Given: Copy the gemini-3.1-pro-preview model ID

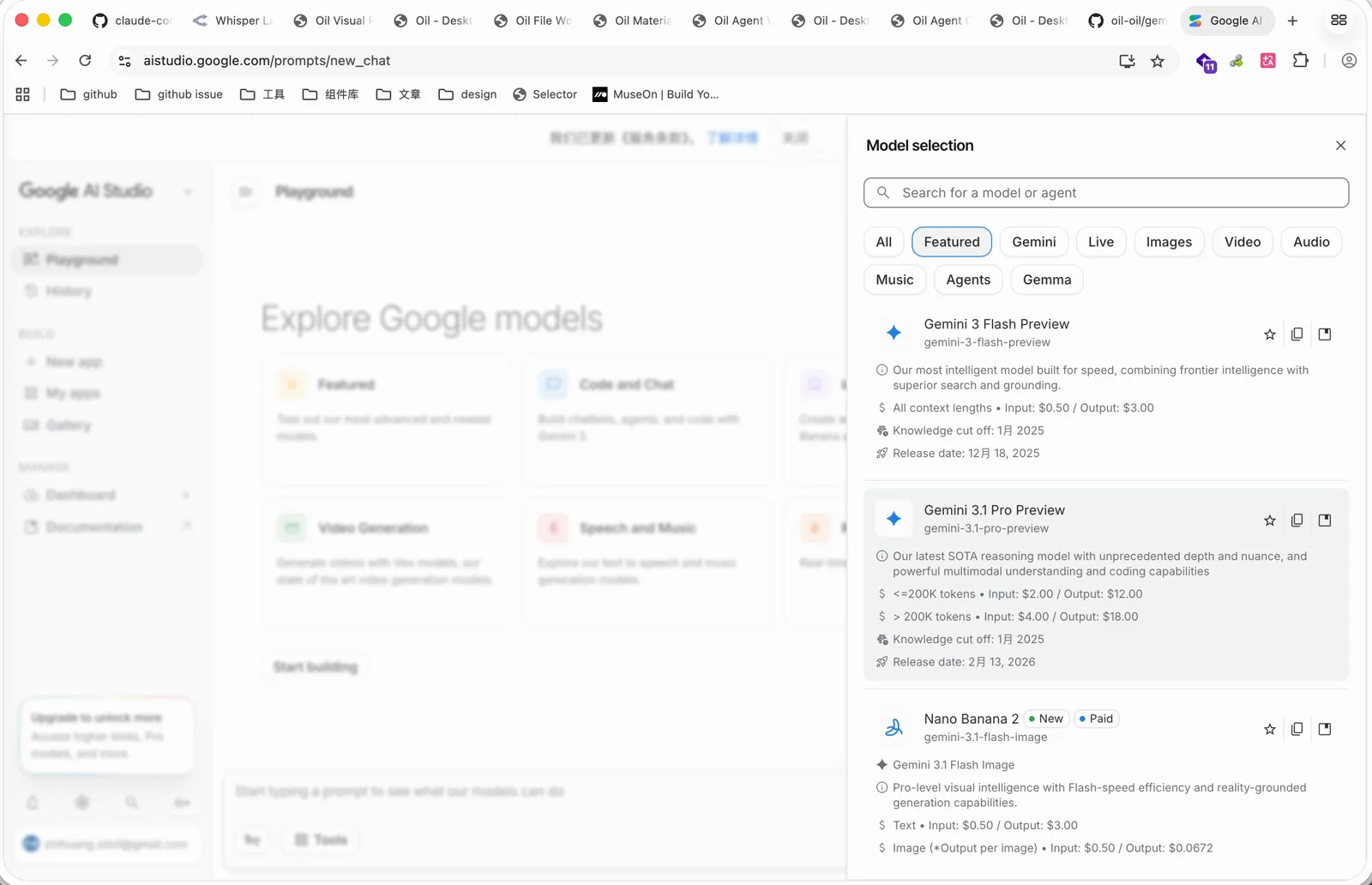Looking at the screenshot, I should click(x=1297, y=521).
